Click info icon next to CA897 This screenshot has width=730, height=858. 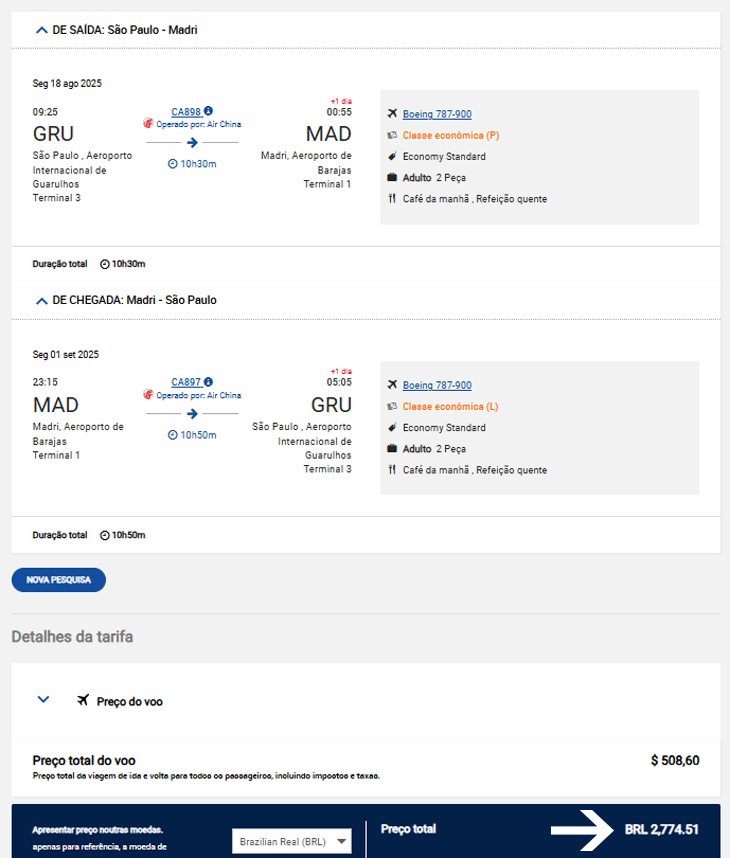tap(208, 382)
